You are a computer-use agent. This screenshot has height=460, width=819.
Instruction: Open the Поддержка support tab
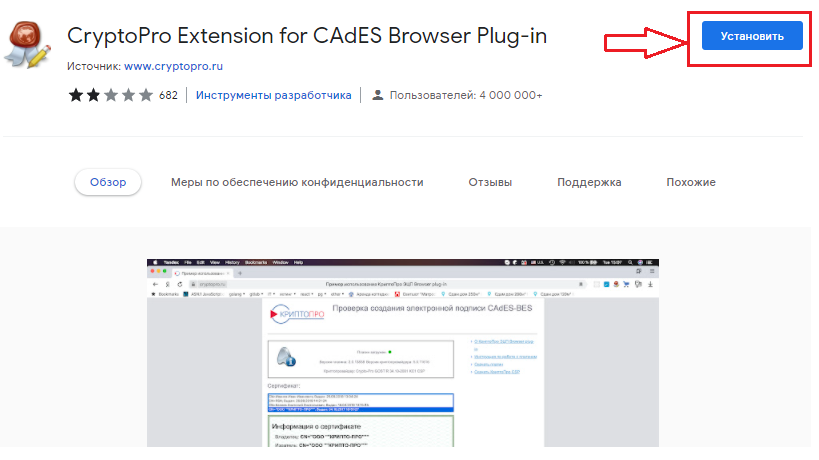pos(589,182)
